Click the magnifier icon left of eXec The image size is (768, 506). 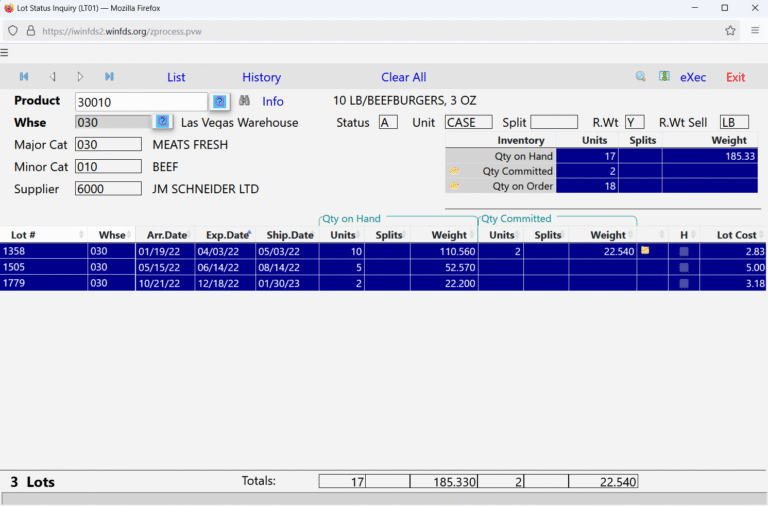pos(641,77)
